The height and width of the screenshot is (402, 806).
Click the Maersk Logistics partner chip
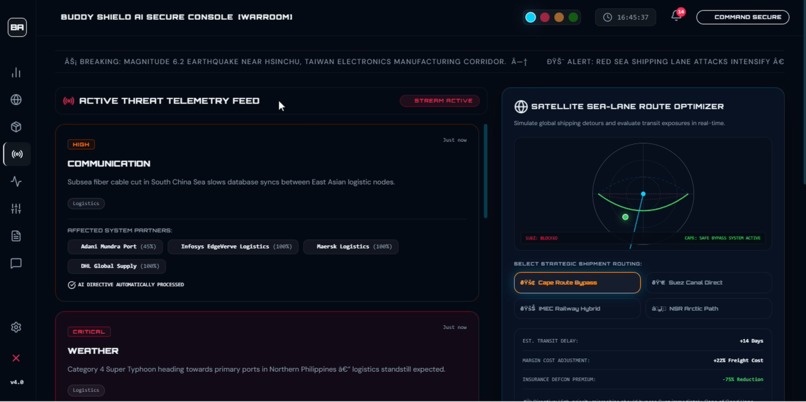coord(351,247)
